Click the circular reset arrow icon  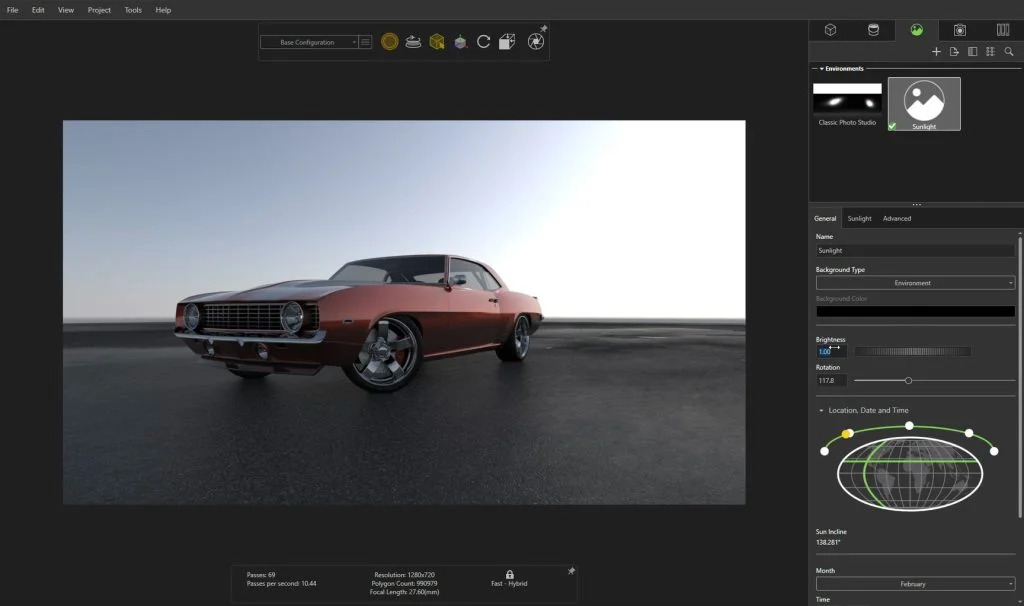(x=483, y=42)
